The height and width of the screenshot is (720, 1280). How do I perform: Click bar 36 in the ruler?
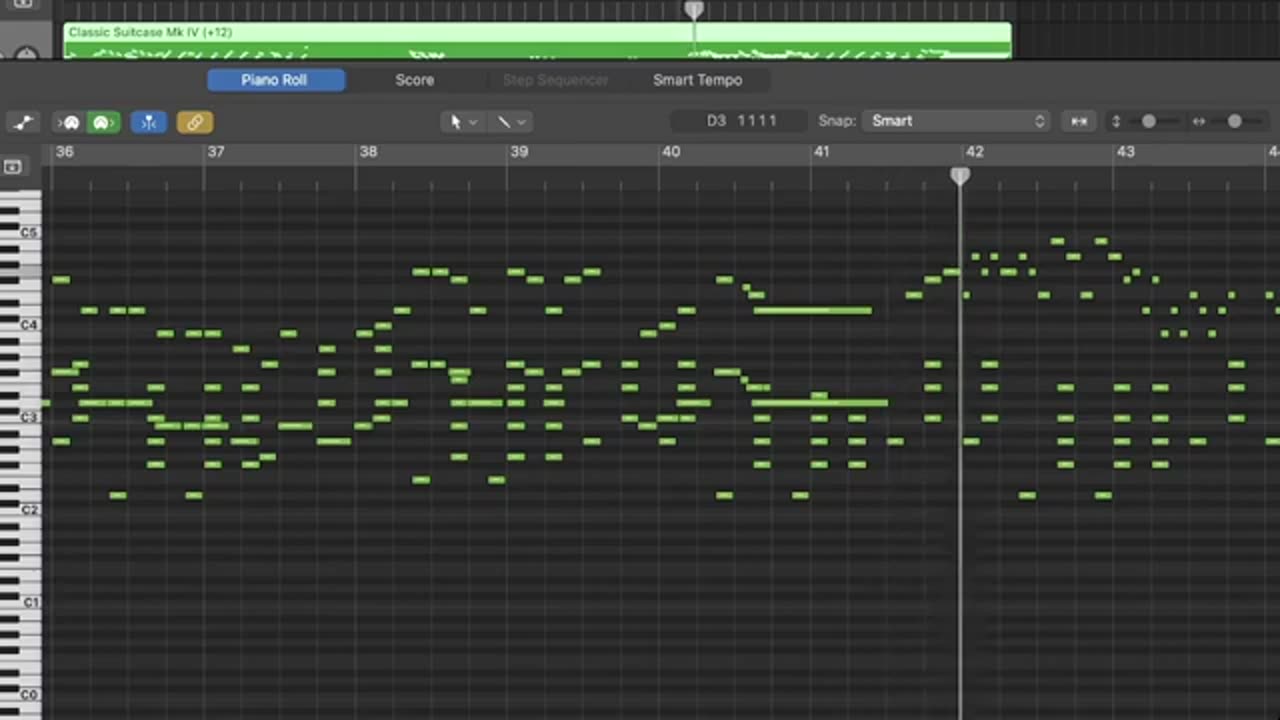pyautogui.click(x=65, y=152)
